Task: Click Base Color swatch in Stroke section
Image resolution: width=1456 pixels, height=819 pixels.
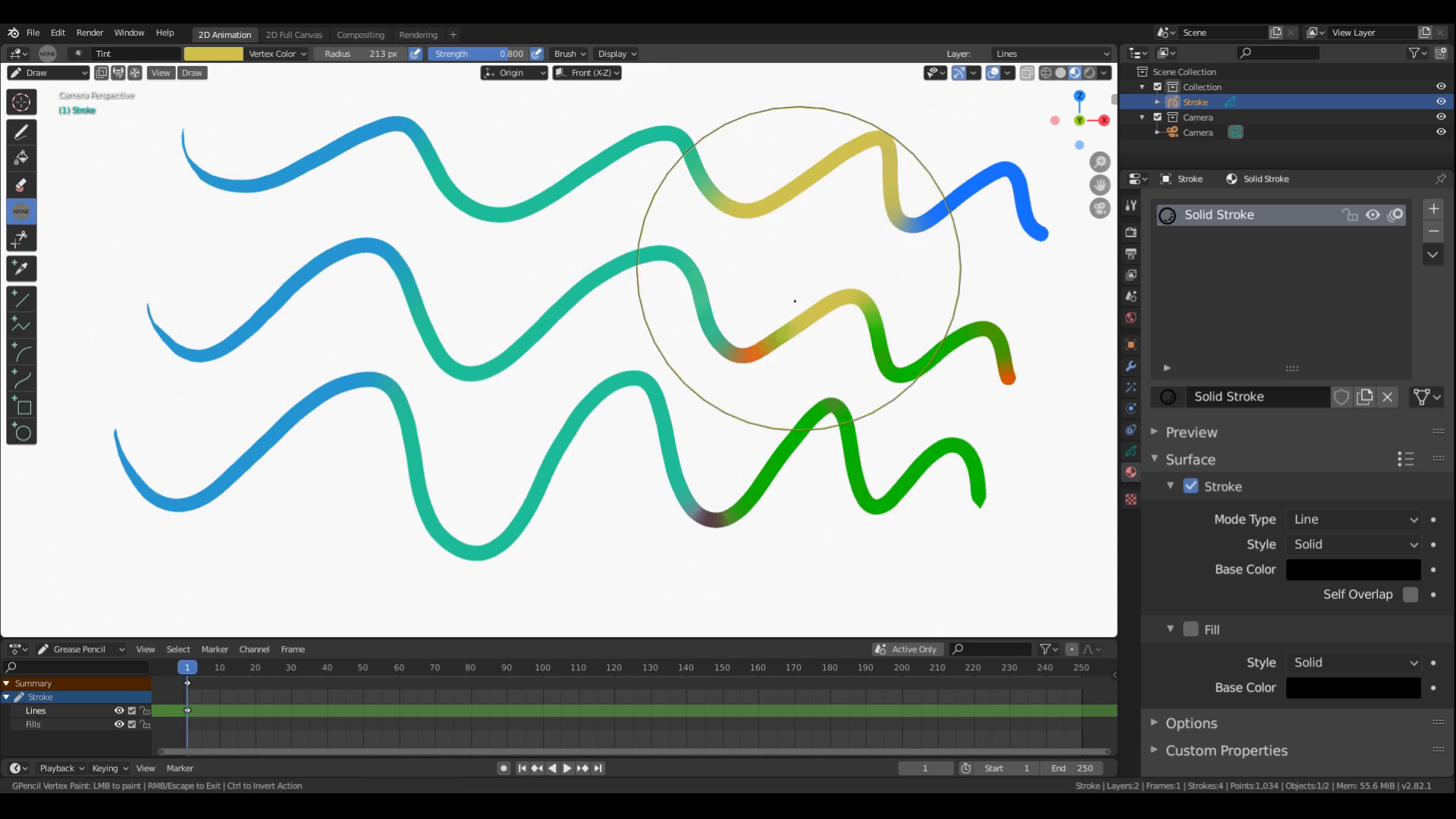Action: [x=1354, y=569]
